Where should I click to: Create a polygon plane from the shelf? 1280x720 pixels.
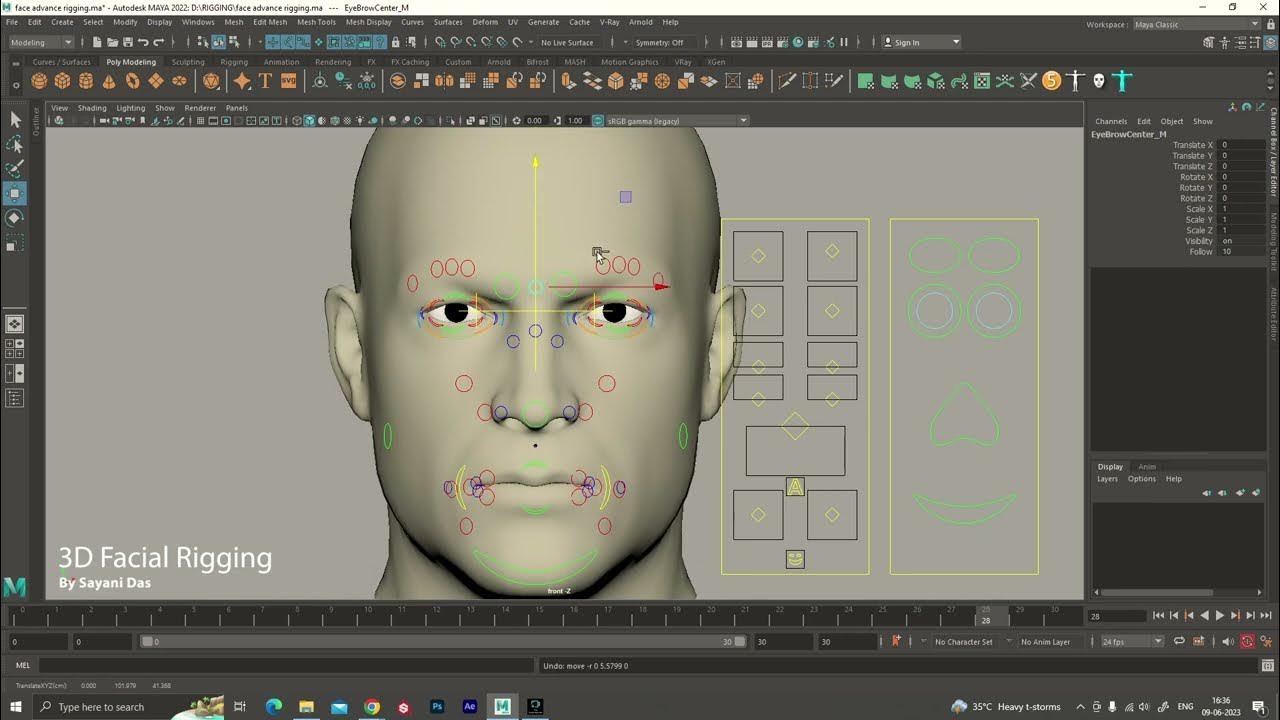click(x=155, y=81)
